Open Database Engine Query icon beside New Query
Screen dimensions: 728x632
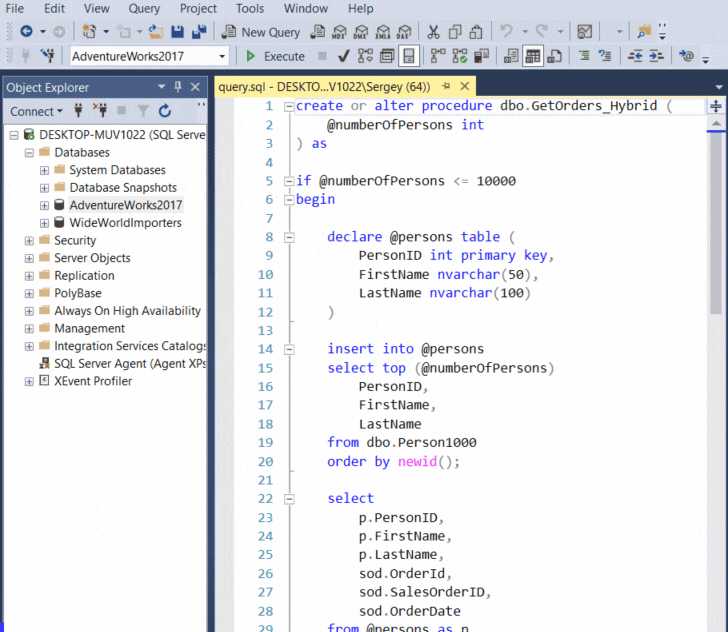[318, 32]
